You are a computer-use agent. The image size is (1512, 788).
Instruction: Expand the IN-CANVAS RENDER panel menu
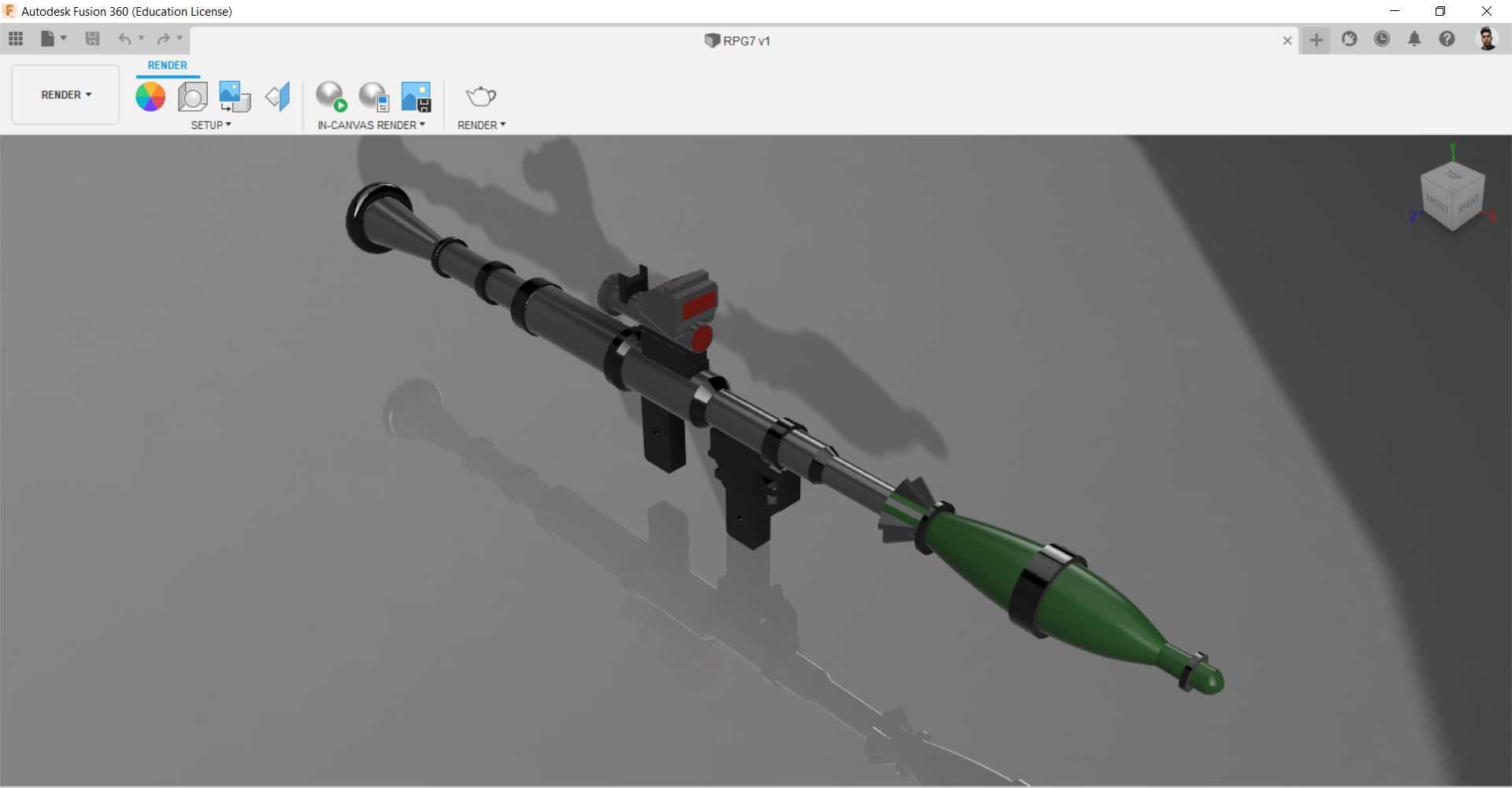[371, 125]
